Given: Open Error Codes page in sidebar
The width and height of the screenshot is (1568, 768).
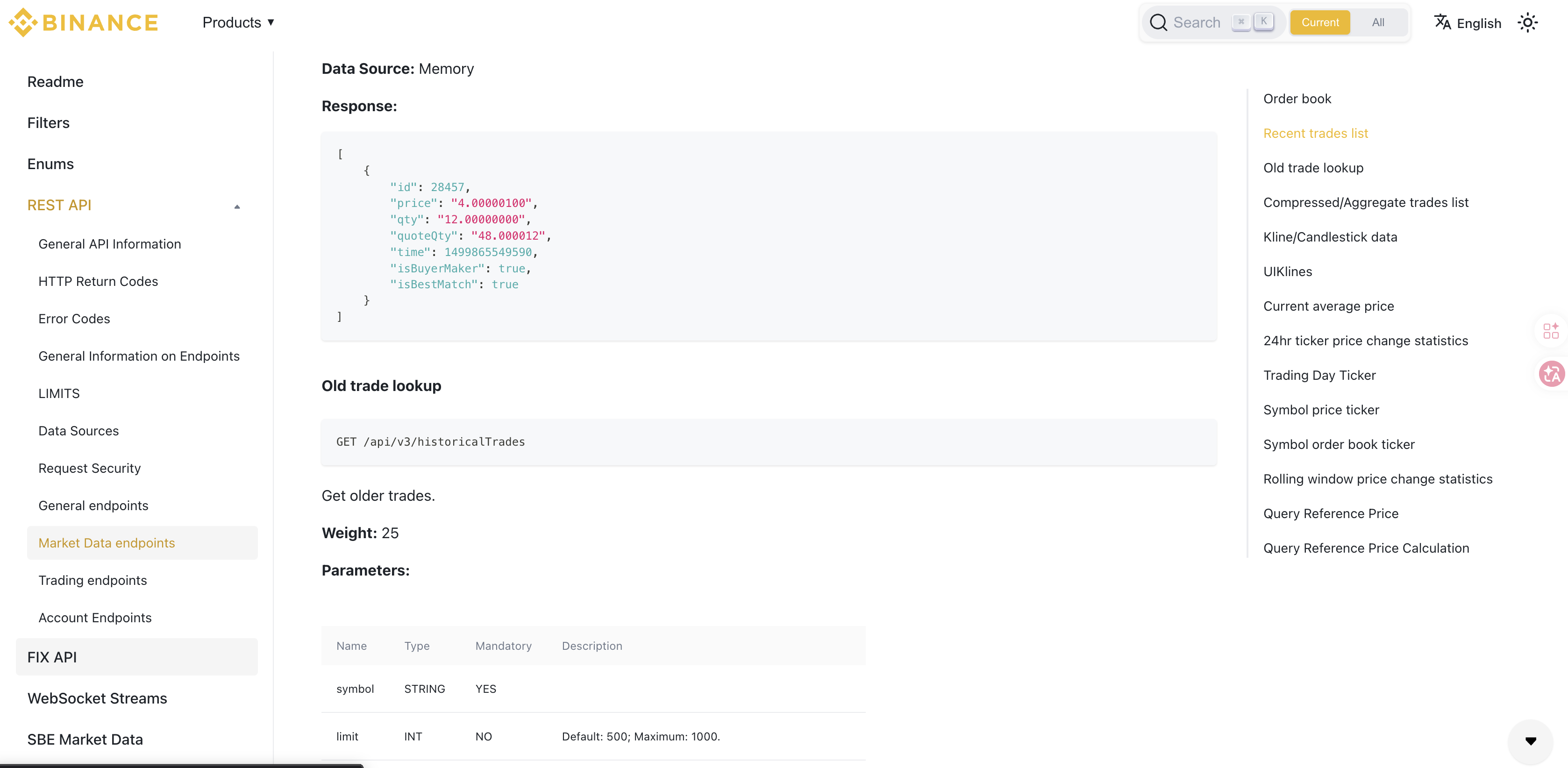Looking at the screenshot, I should click(x=74, y=318).
